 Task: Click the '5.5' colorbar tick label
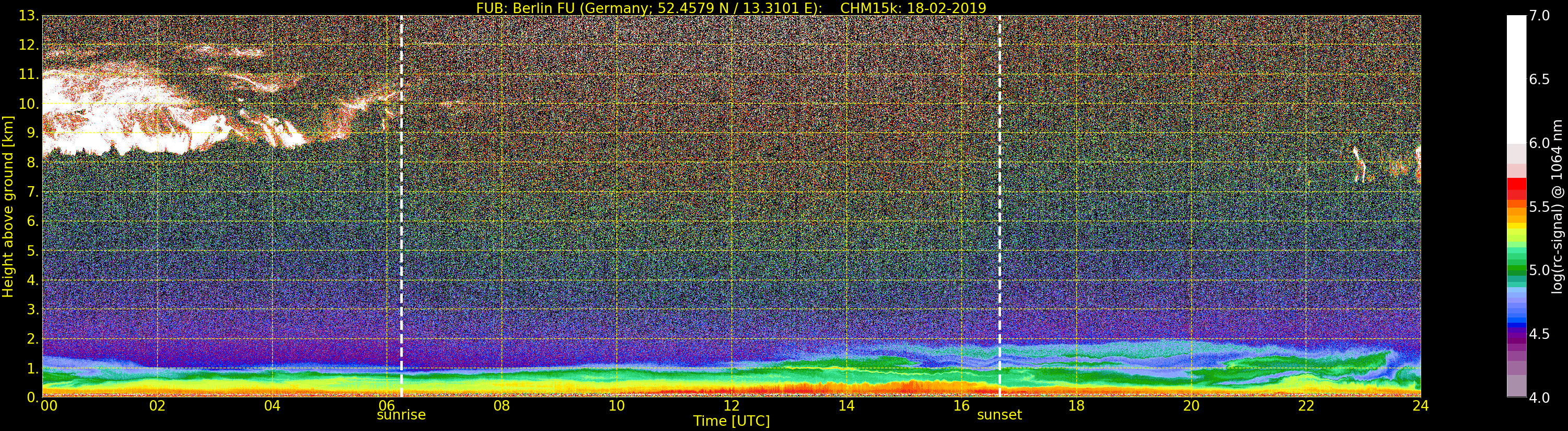coord(1539,207)
